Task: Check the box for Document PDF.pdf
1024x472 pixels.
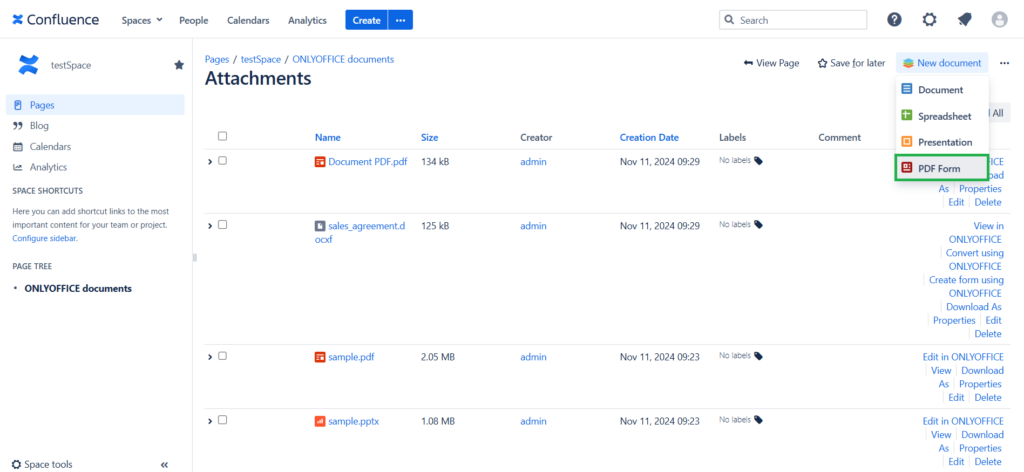Action: [x=223, y=161]
